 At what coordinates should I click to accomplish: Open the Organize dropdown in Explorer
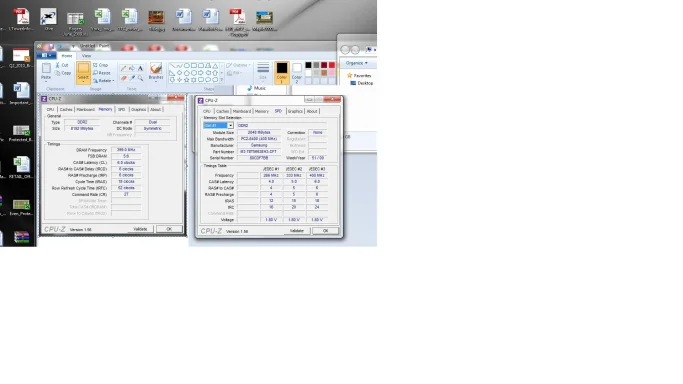(x=357, y=63)
